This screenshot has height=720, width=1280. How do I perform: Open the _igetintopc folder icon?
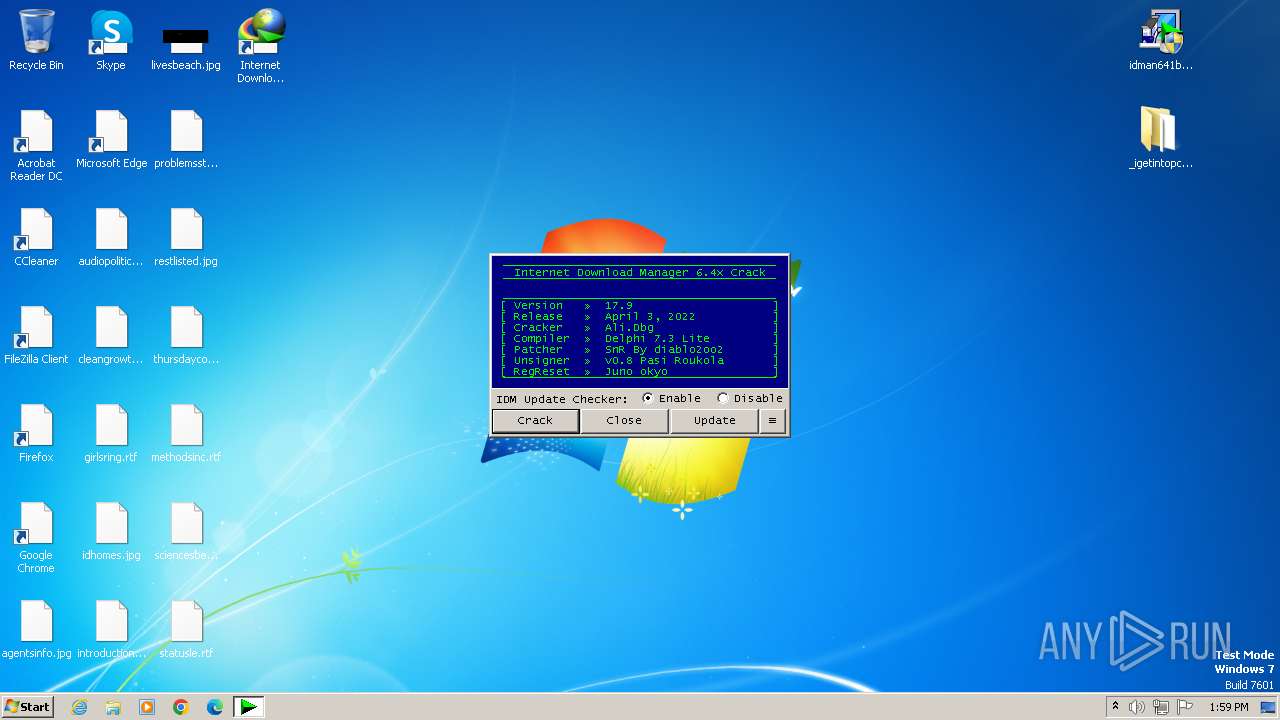click(x=1161, y=139)
